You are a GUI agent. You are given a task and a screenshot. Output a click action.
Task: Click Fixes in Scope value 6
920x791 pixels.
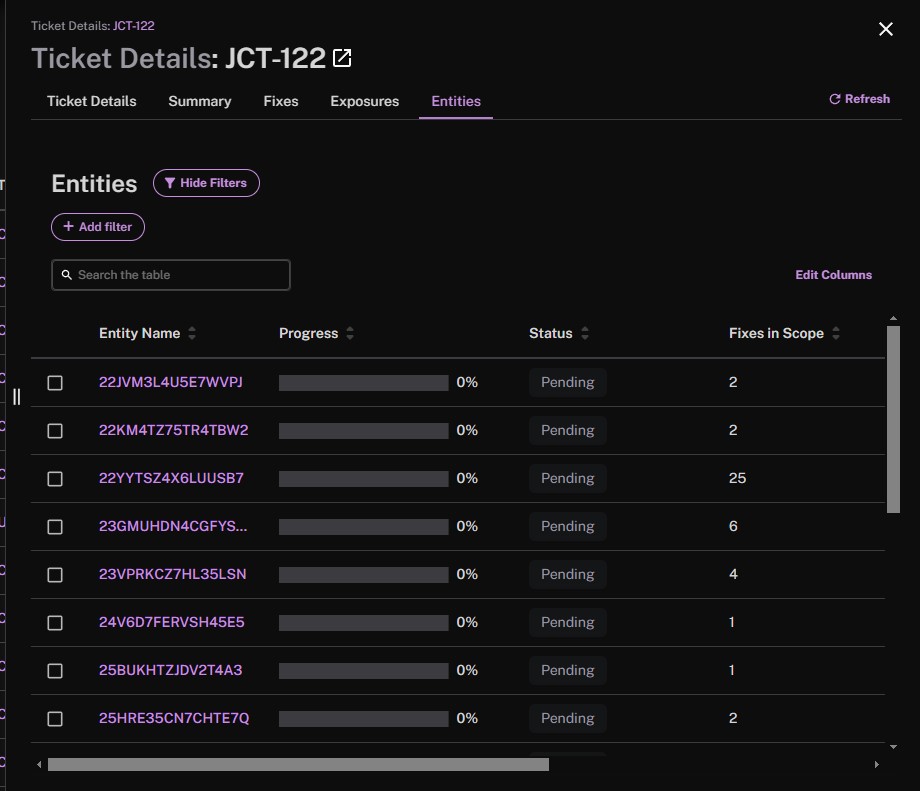coord(733,526)
